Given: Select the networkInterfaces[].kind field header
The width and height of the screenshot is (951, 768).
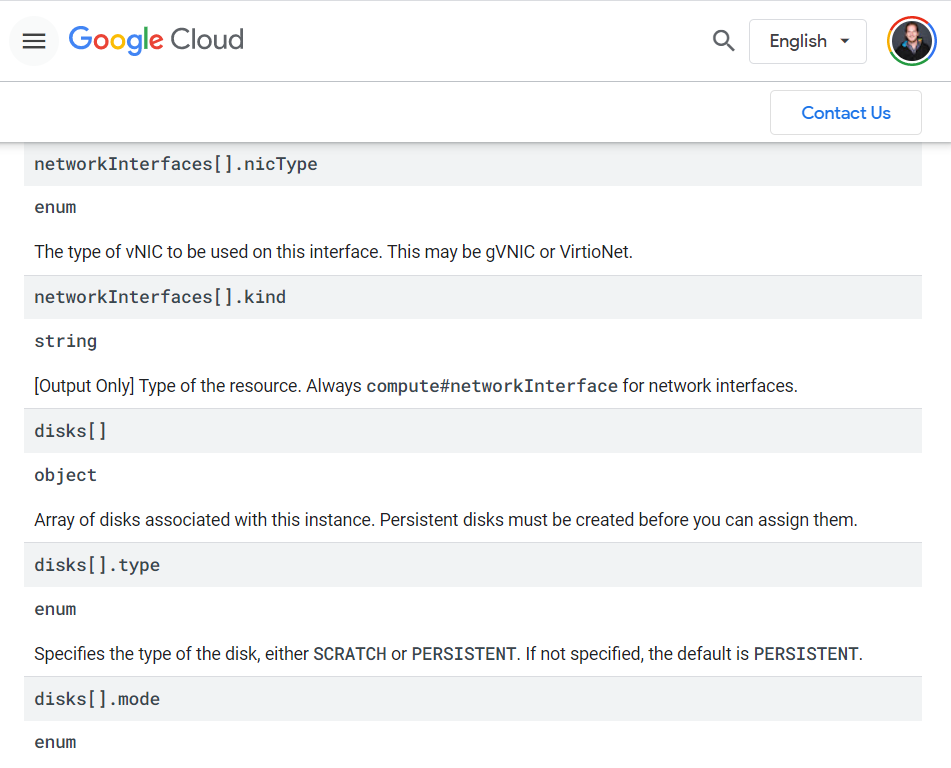Looking at the screenshot, I should [472, 297].
